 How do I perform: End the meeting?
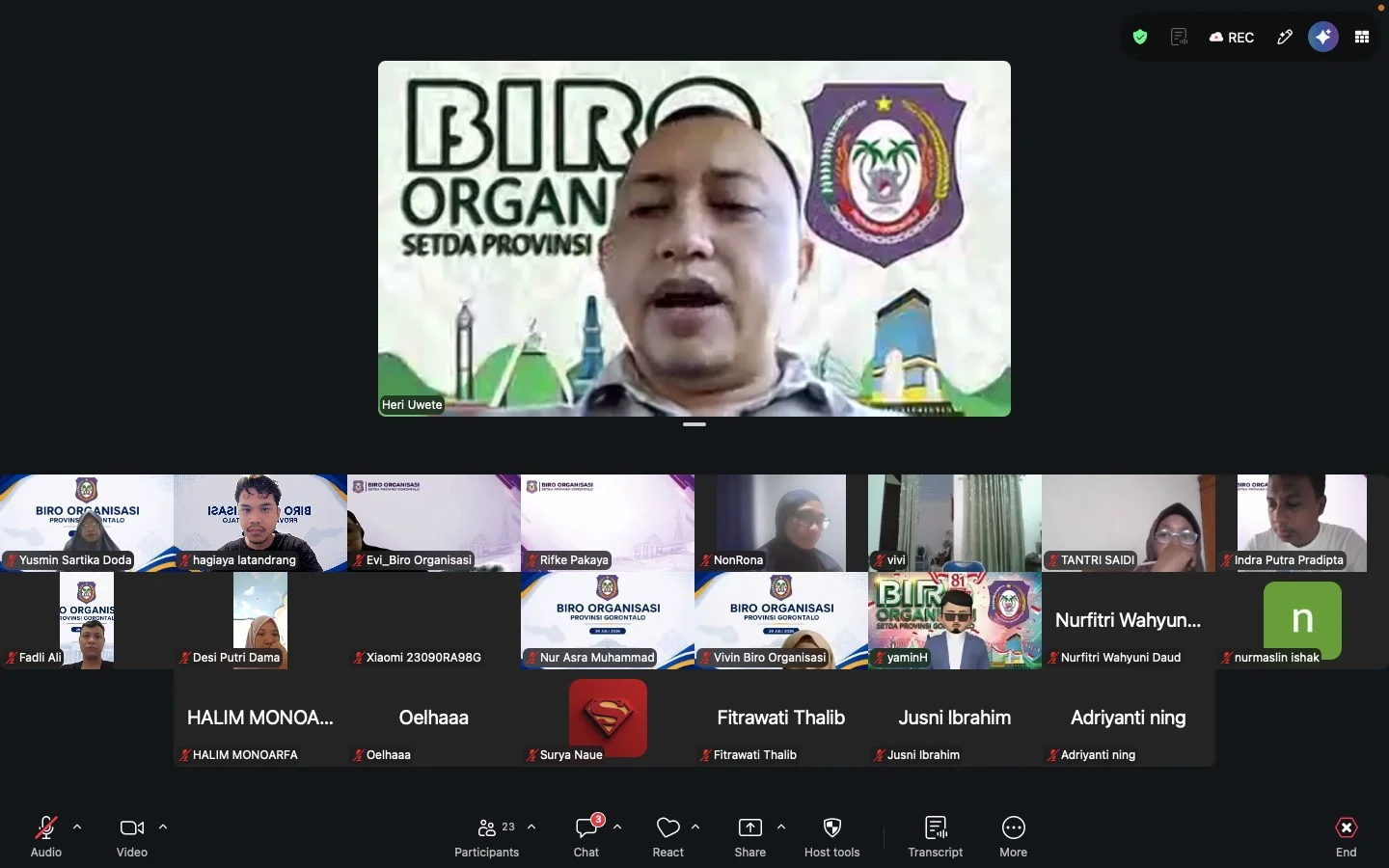[1347, 837]
